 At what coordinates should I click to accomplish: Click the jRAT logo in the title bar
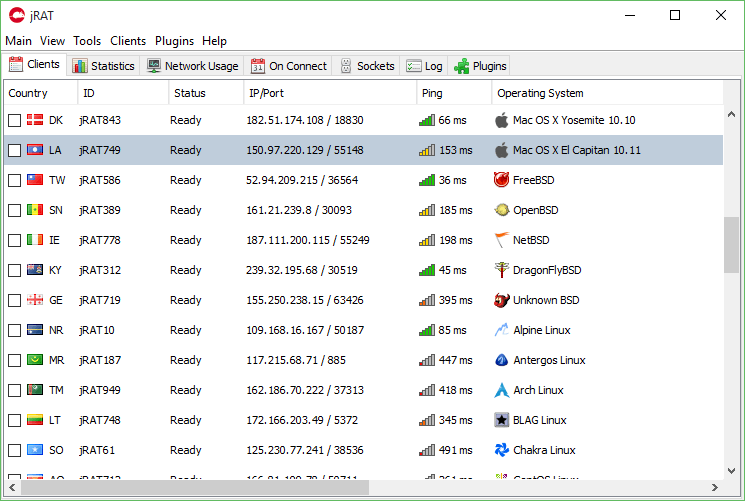pos(17,16)
